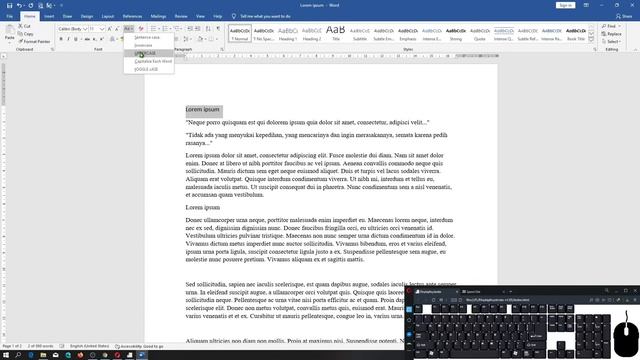Image resolution: width=640 pixels, height=360 pixels.
Task: Open the font name dropdown
Action: [85, 29]
